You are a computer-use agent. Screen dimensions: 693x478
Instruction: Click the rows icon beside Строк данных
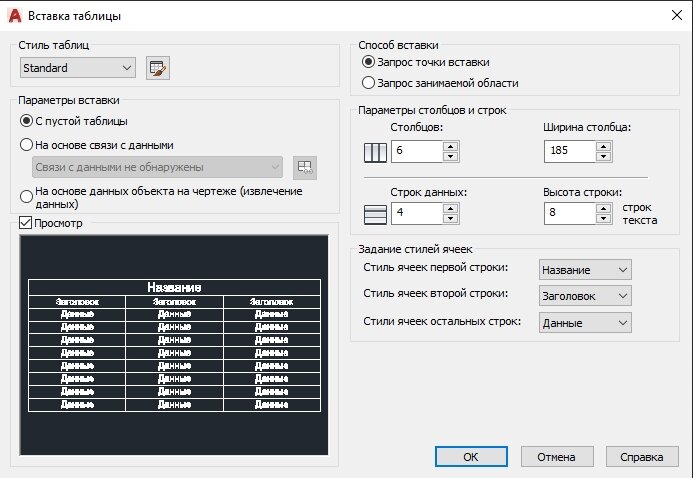point(375,215)
